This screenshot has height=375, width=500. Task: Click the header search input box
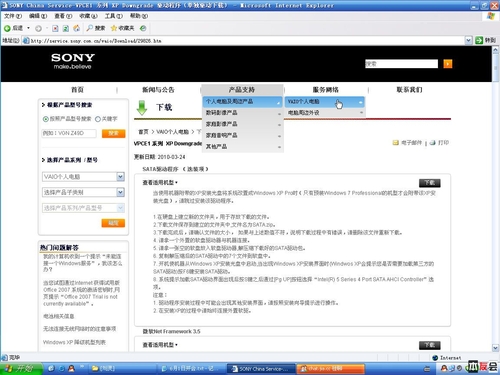tap(401, 64)
